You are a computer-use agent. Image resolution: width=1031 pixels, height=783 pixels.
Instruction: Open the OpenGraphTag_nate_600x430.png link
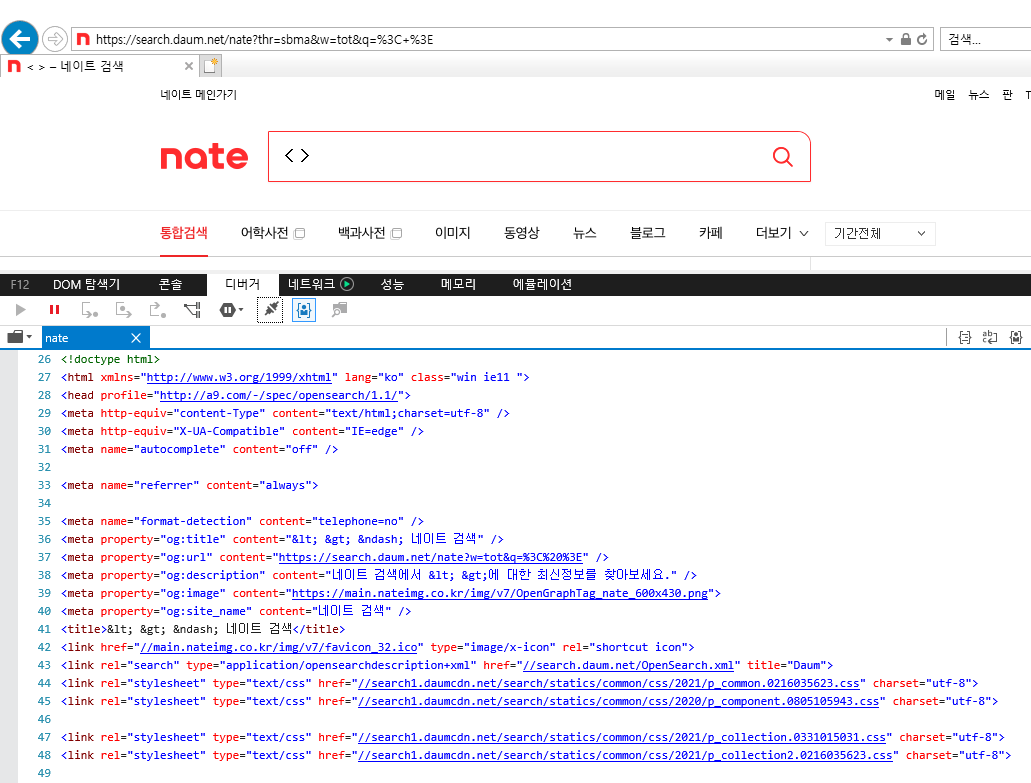click(x=500, y=593)
